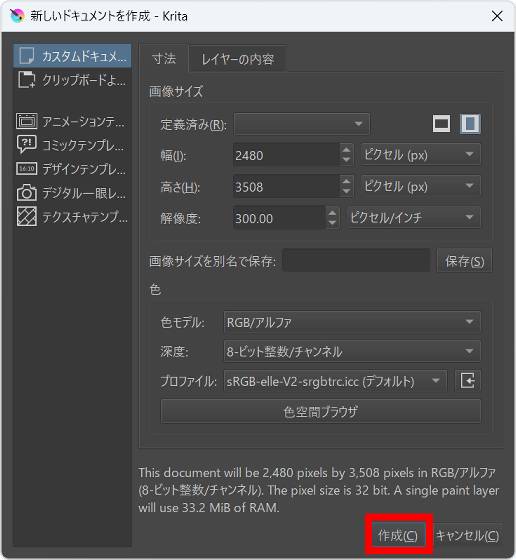Open the 色空間ブラウザ button

(320, 411)
